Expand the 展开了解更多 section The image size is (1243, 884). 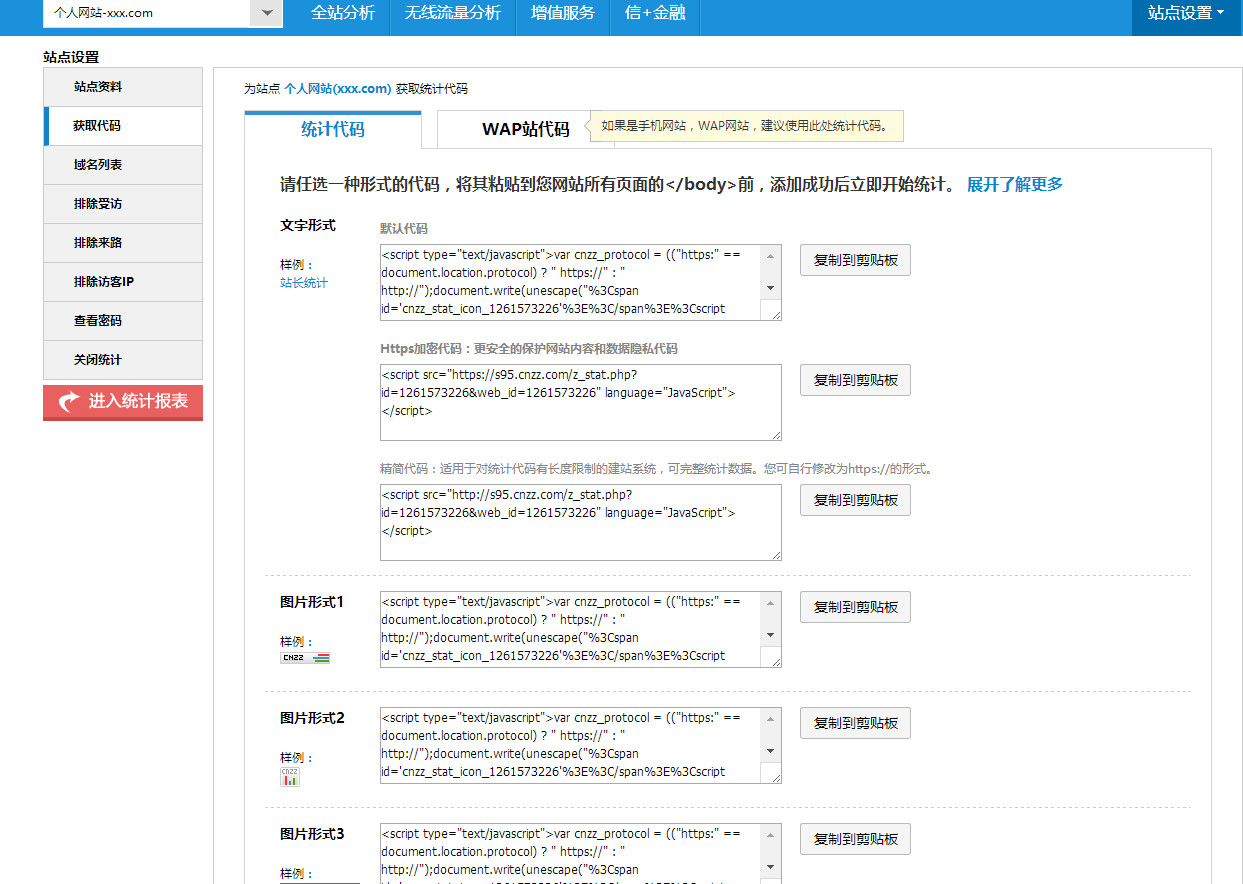click(1015, 184)
